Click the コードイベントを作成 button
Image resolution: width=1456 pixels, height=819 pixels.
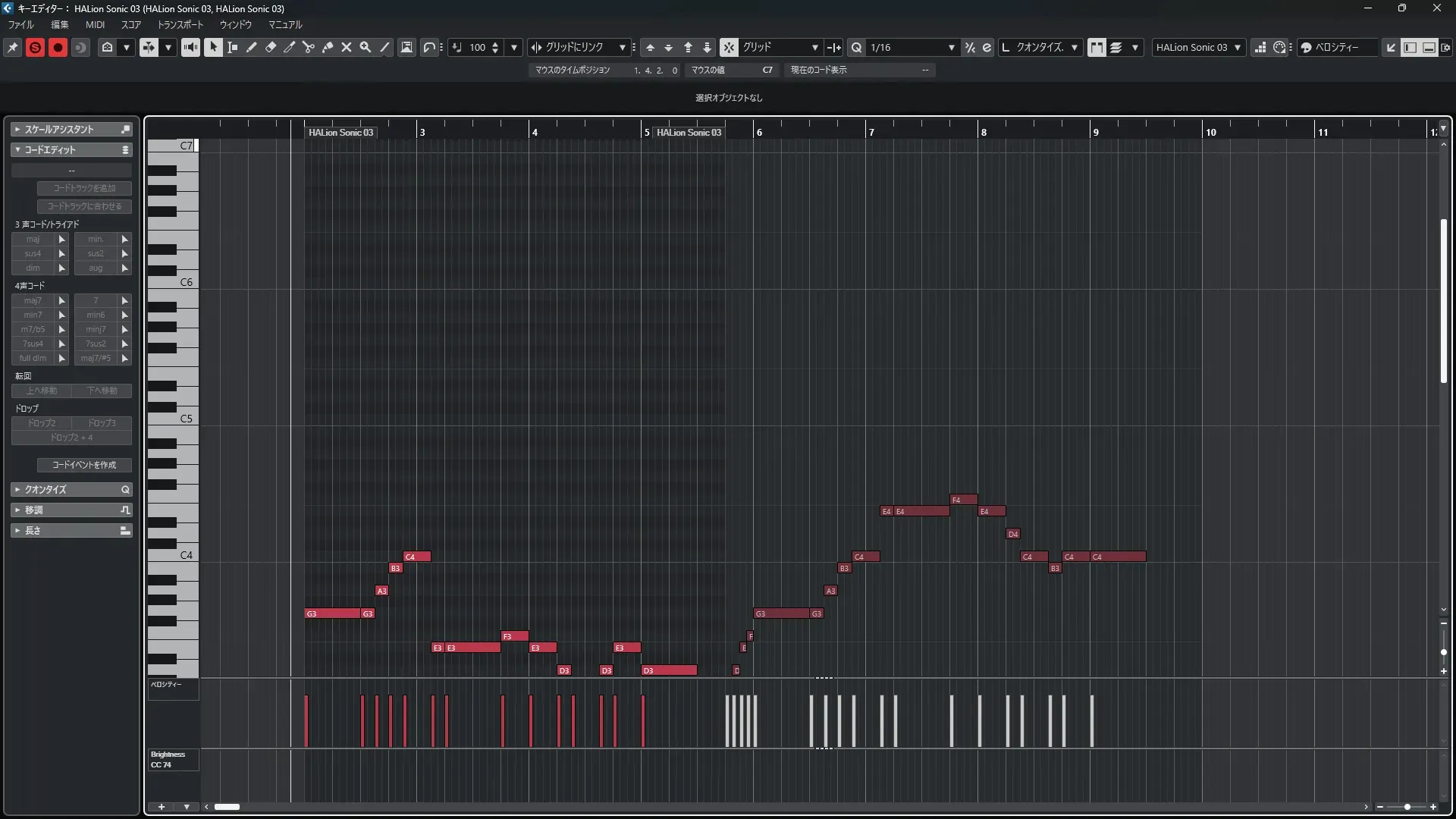(84, 465)
